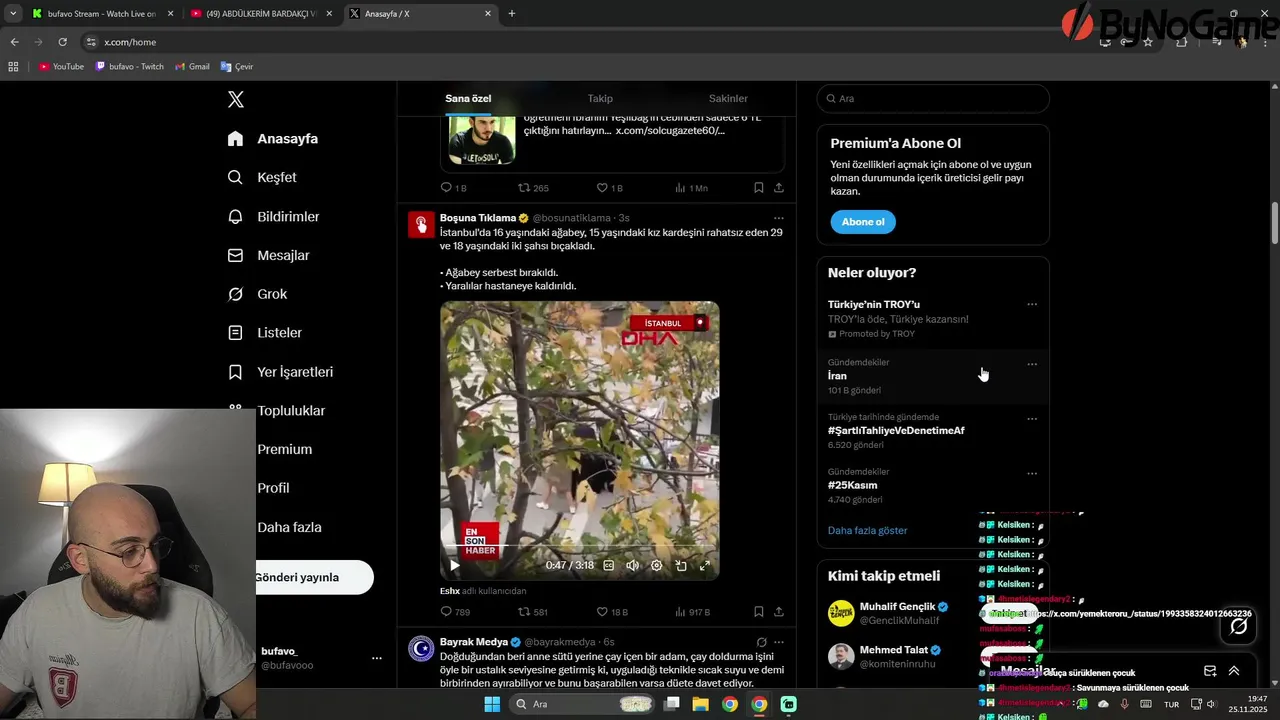1280x720 pixels.
Task: Open #ŞartlıTahliyeVeDenetimeAf trend
Action: [896, 430]
